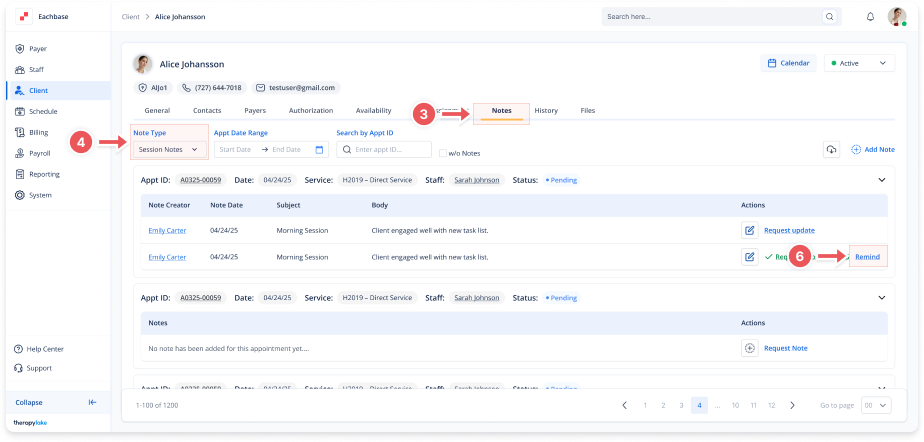Open the Note Type dropdown
Viewport: 924px width, 442px height.
(168, 149)
